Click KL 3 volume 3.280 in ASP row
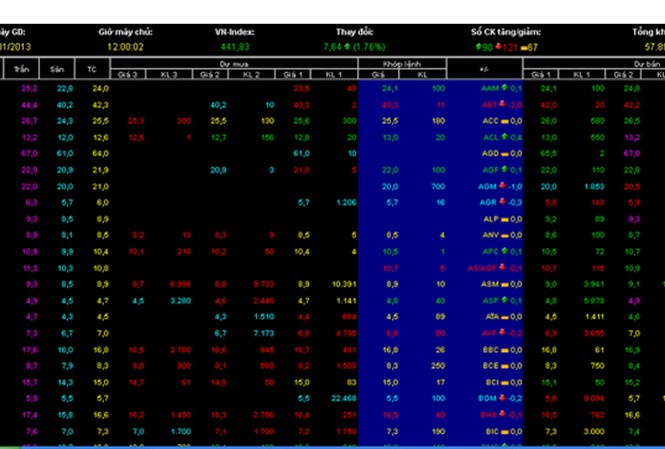This screenshot has height=449, width=665. click(x=181, y=301)
